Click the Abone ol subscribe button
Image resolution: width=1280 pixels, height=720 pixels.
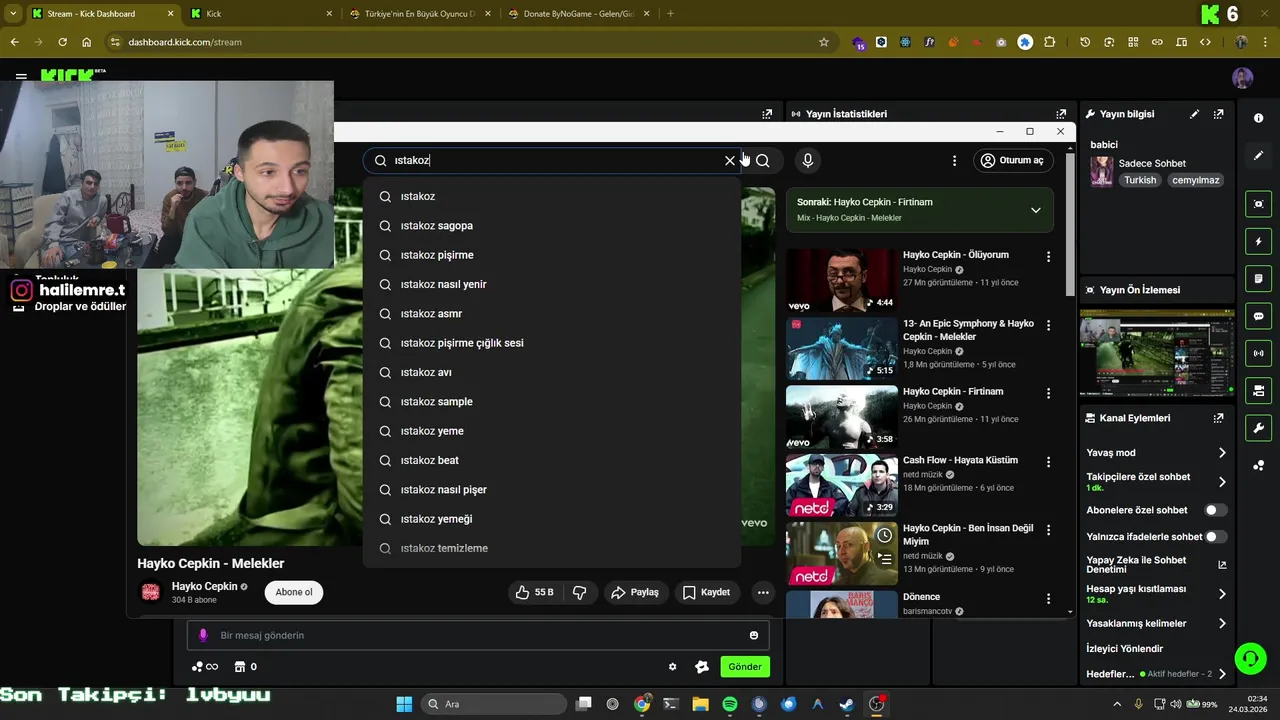(x=294, y=592)
